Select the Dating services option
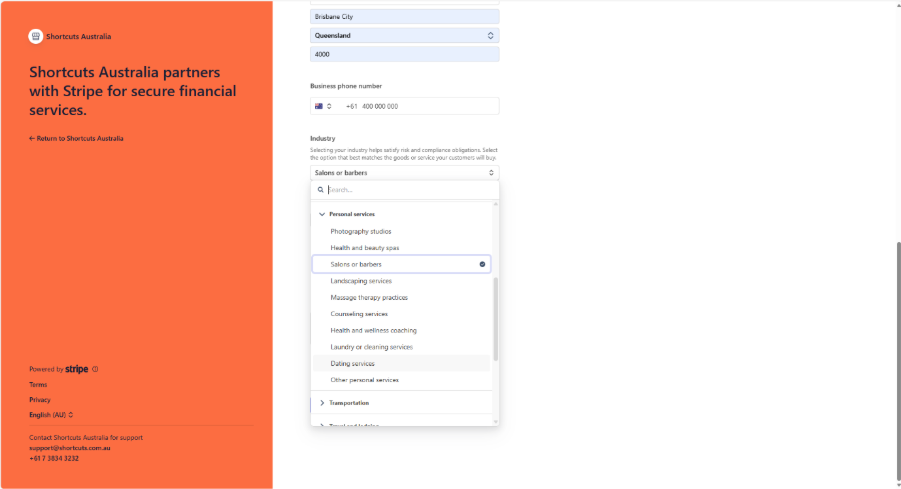Image resolution: width=901 pixels, height=489 pixels. (352, 364)
